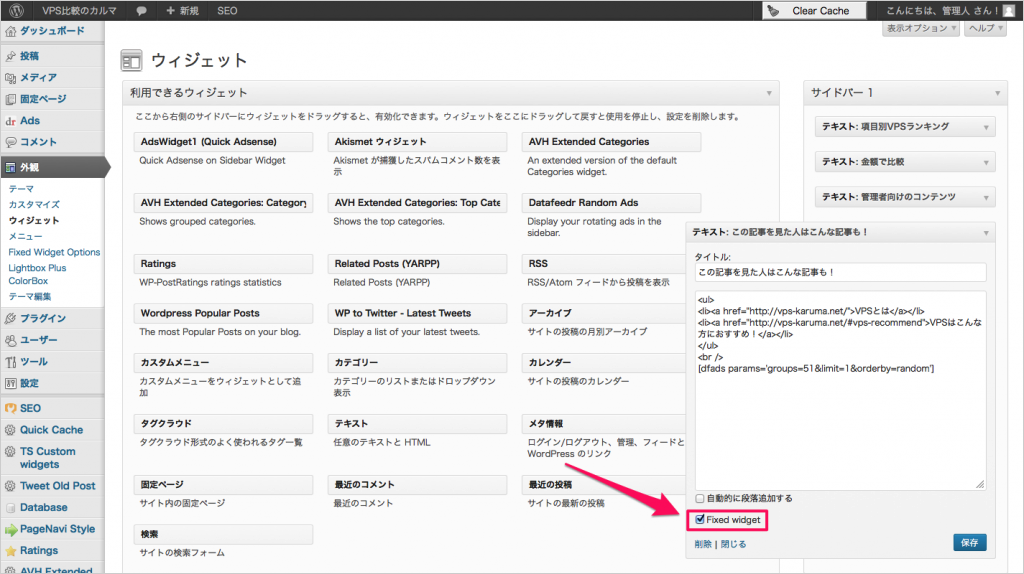The width and height of the screenshot is (1024, 574).
Task: Select the 最近のコメント widget
Action: pyautogui.click(x=417, y=485)
